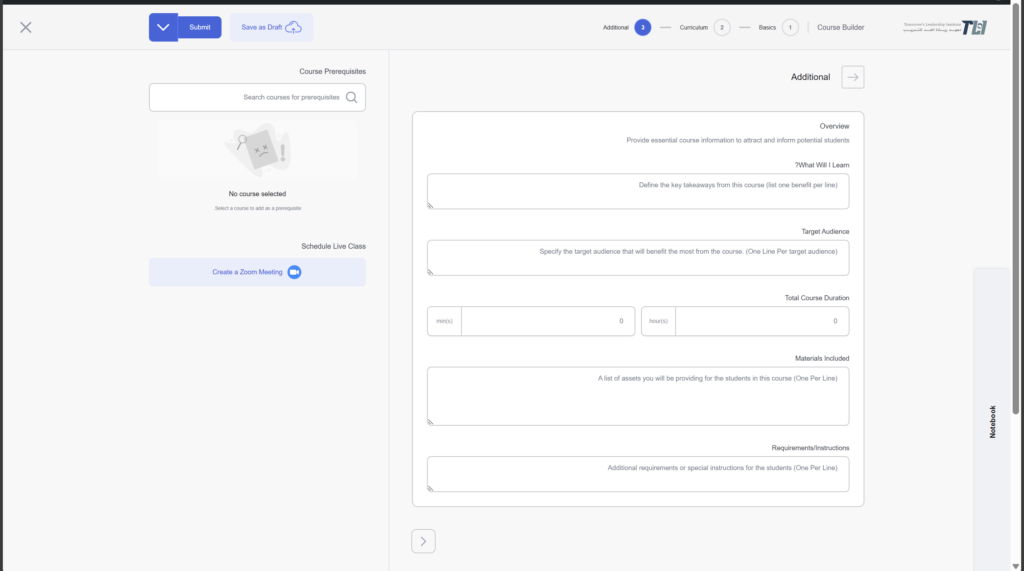Click the arrow icon beside Additional heading

[x=852, y=77]
